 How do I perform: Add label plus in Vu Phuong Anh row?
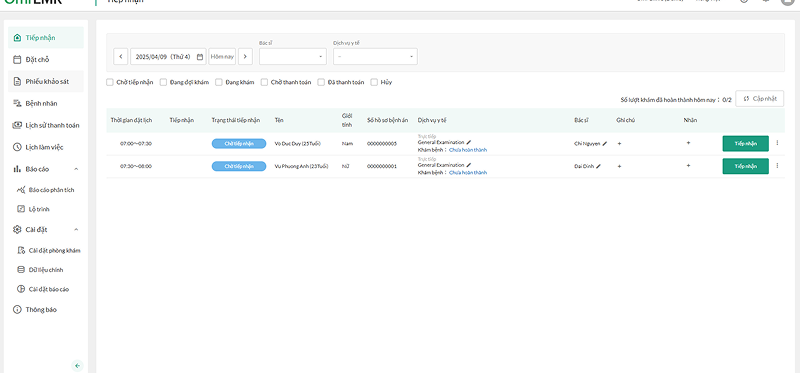tap(688, 166)
